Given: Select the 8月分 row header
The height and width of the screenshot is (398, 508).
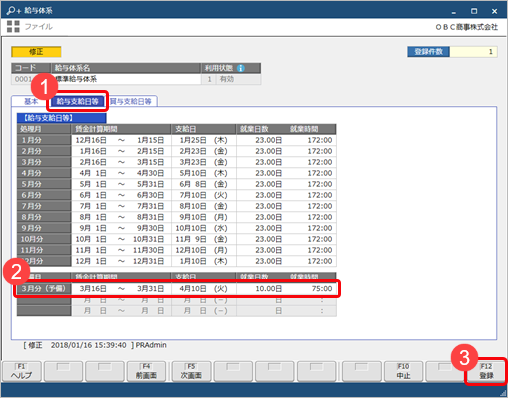Looking at the screenshot, I should [44, 217].
